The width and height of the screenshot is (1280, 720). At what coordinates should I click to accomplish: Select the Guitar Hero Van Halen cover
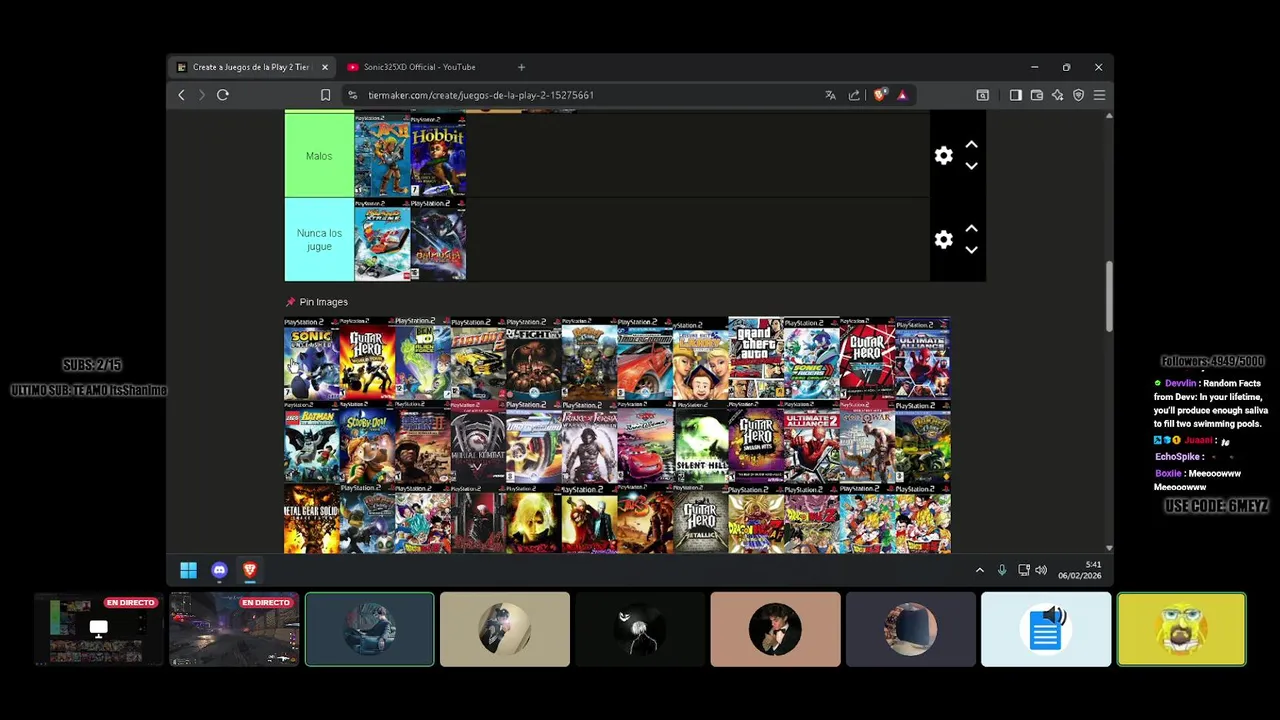pyautogui.click(x=867, y=358)
